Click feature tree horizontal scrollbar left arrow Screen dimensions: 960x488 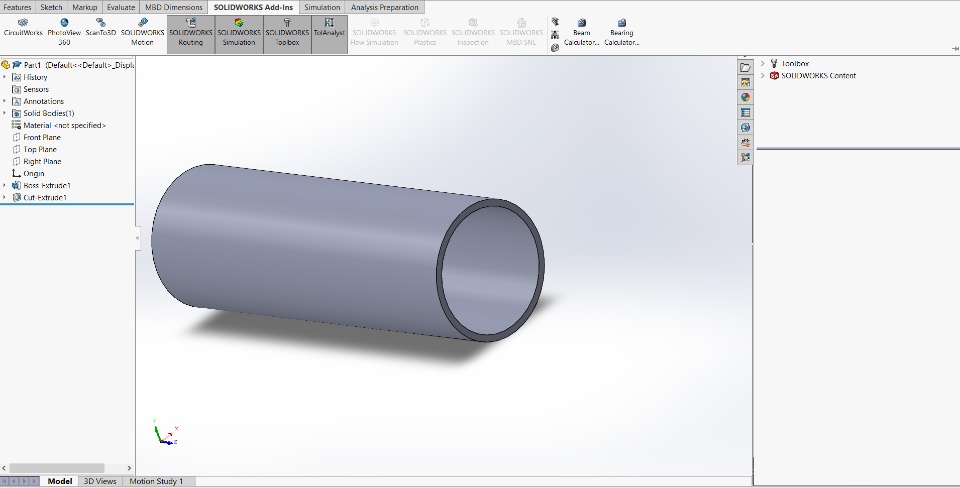(4, 468)
